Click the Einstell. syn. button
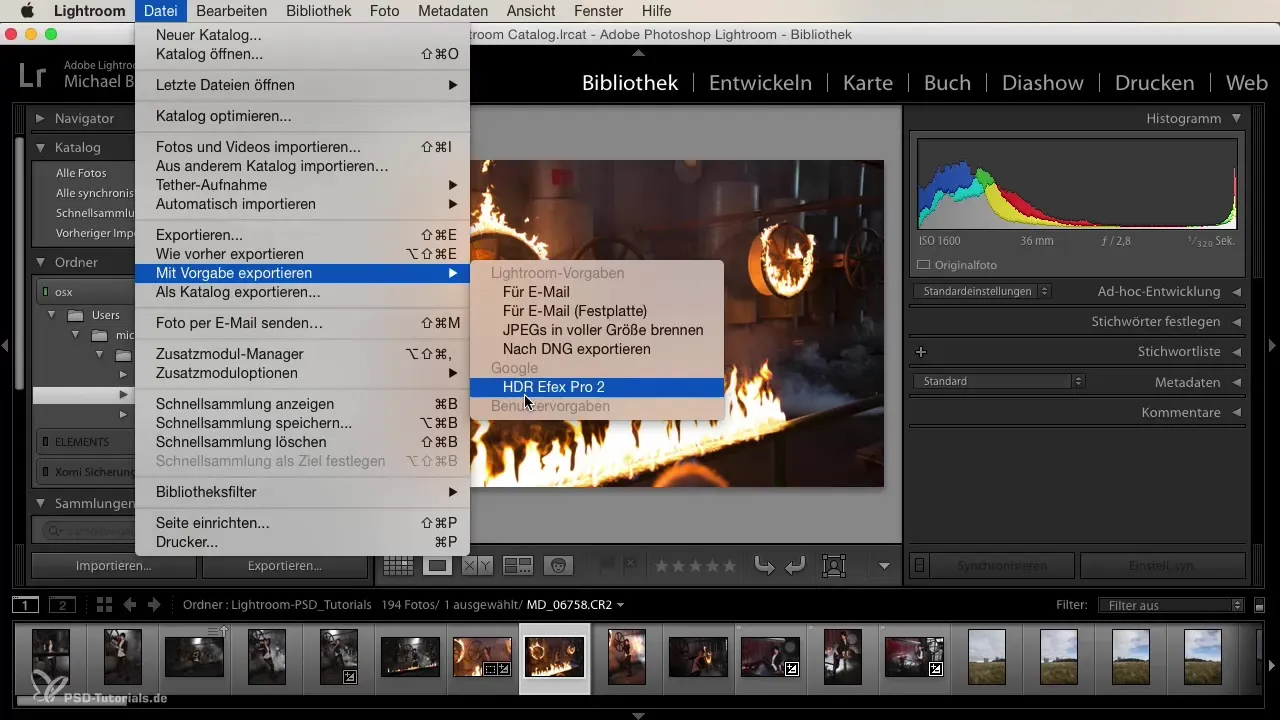The height and width of the screenshot is (720, 1280). [x=1162, y=566]
